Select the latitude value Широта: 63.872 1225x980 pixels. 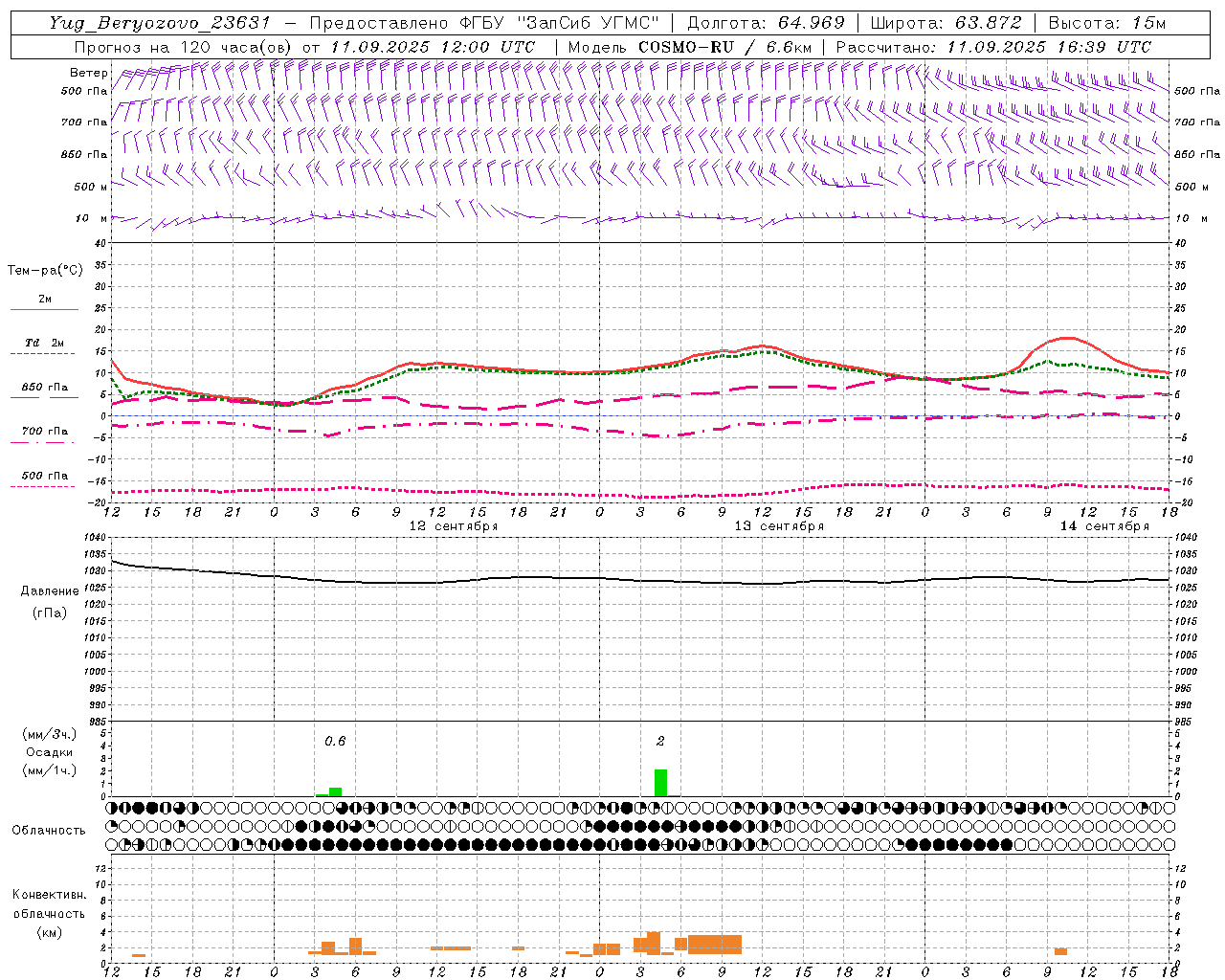click(x=947, y=23)
